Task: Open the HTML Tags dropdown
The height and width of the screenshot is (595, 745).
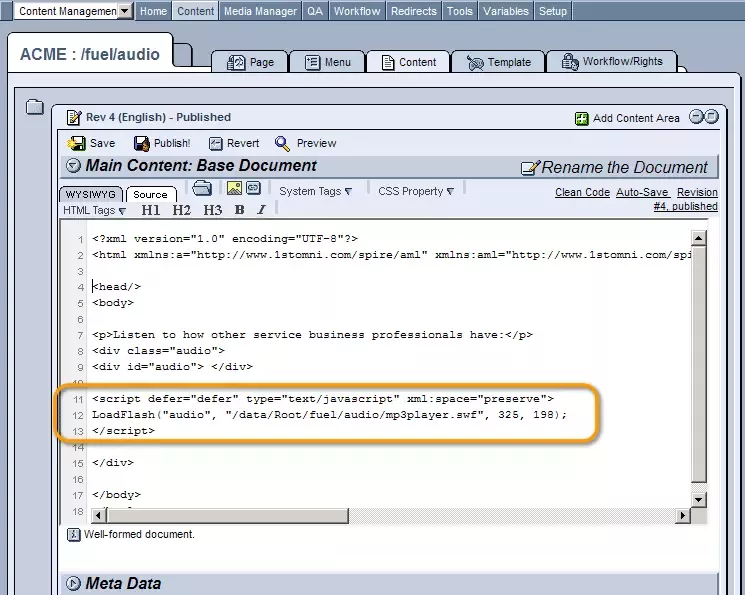Action: click(95, 211)
